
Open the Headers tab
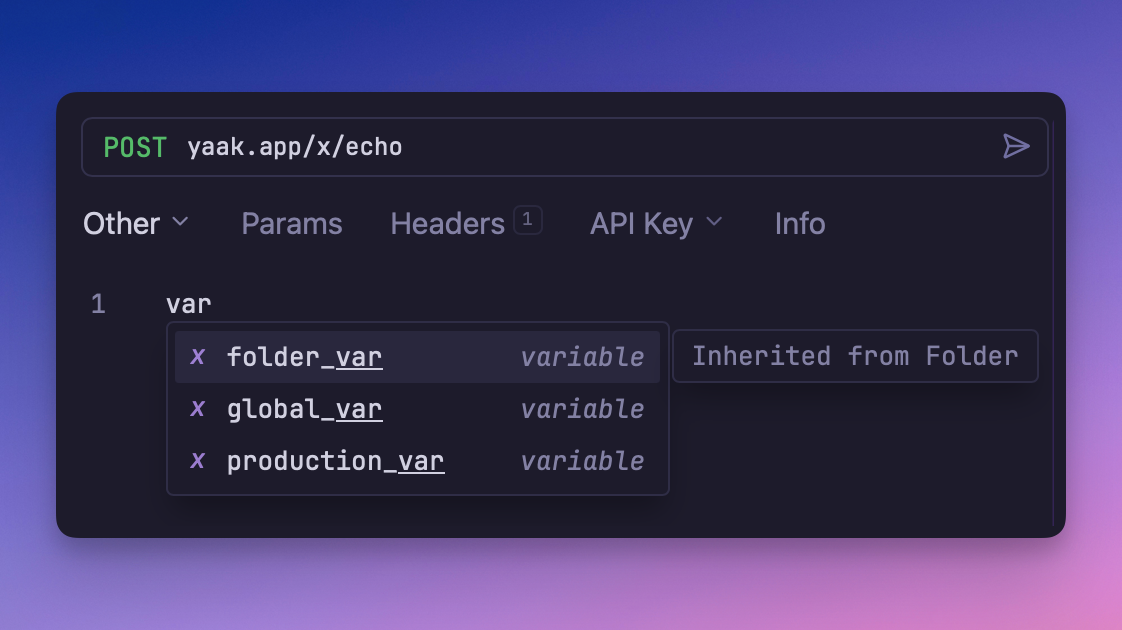(447, 224)
